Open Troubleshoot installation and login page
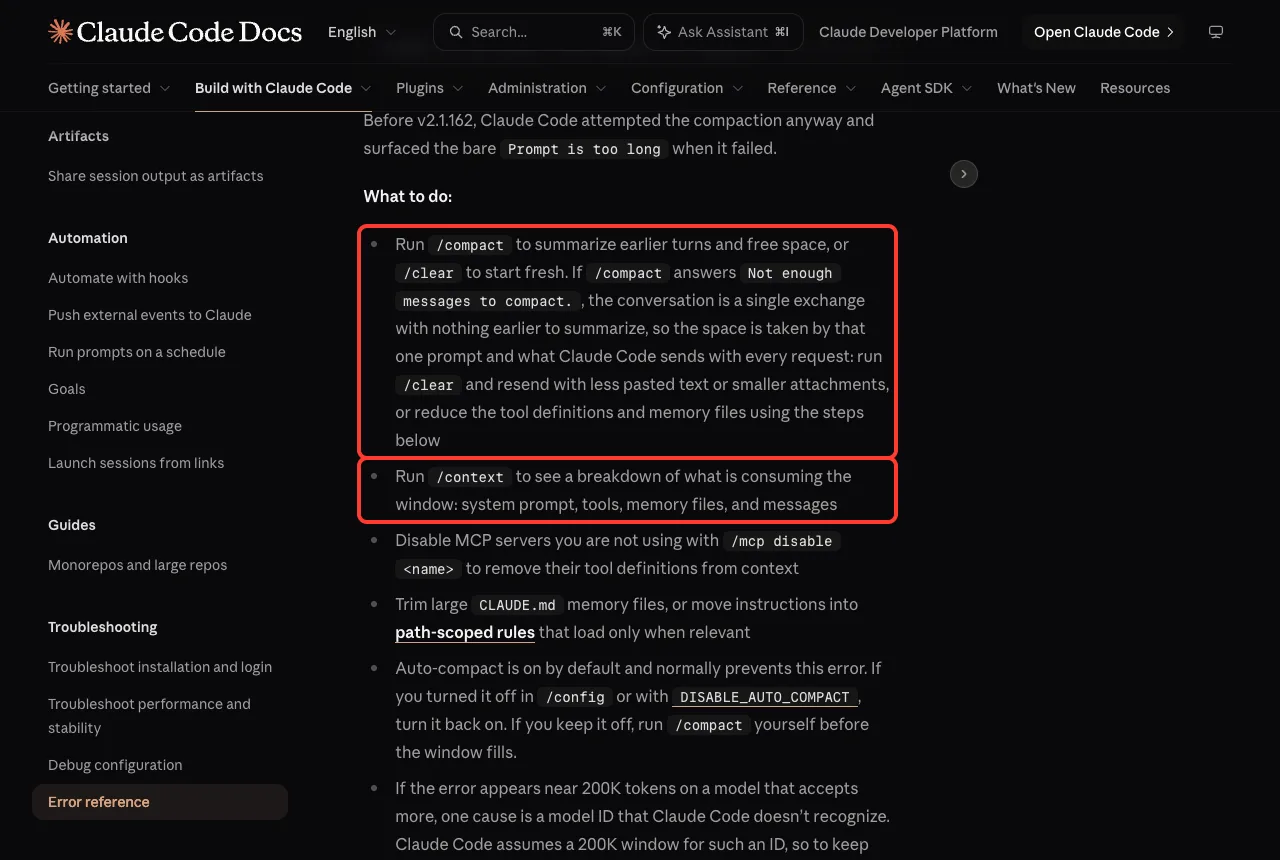 click(x=160, y=667)
